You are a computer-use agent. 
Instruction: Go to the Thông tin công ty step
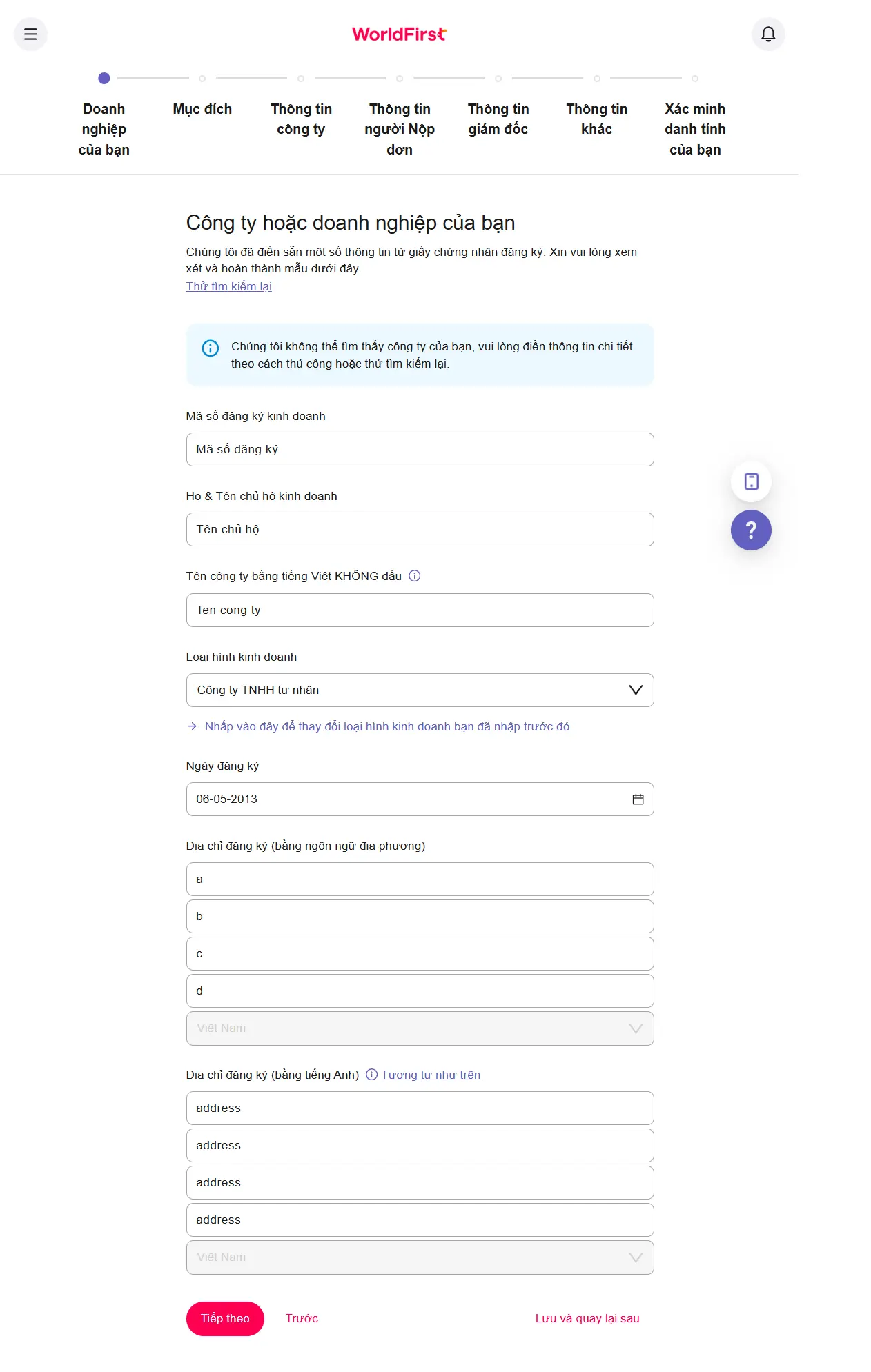tap(301, 119)
